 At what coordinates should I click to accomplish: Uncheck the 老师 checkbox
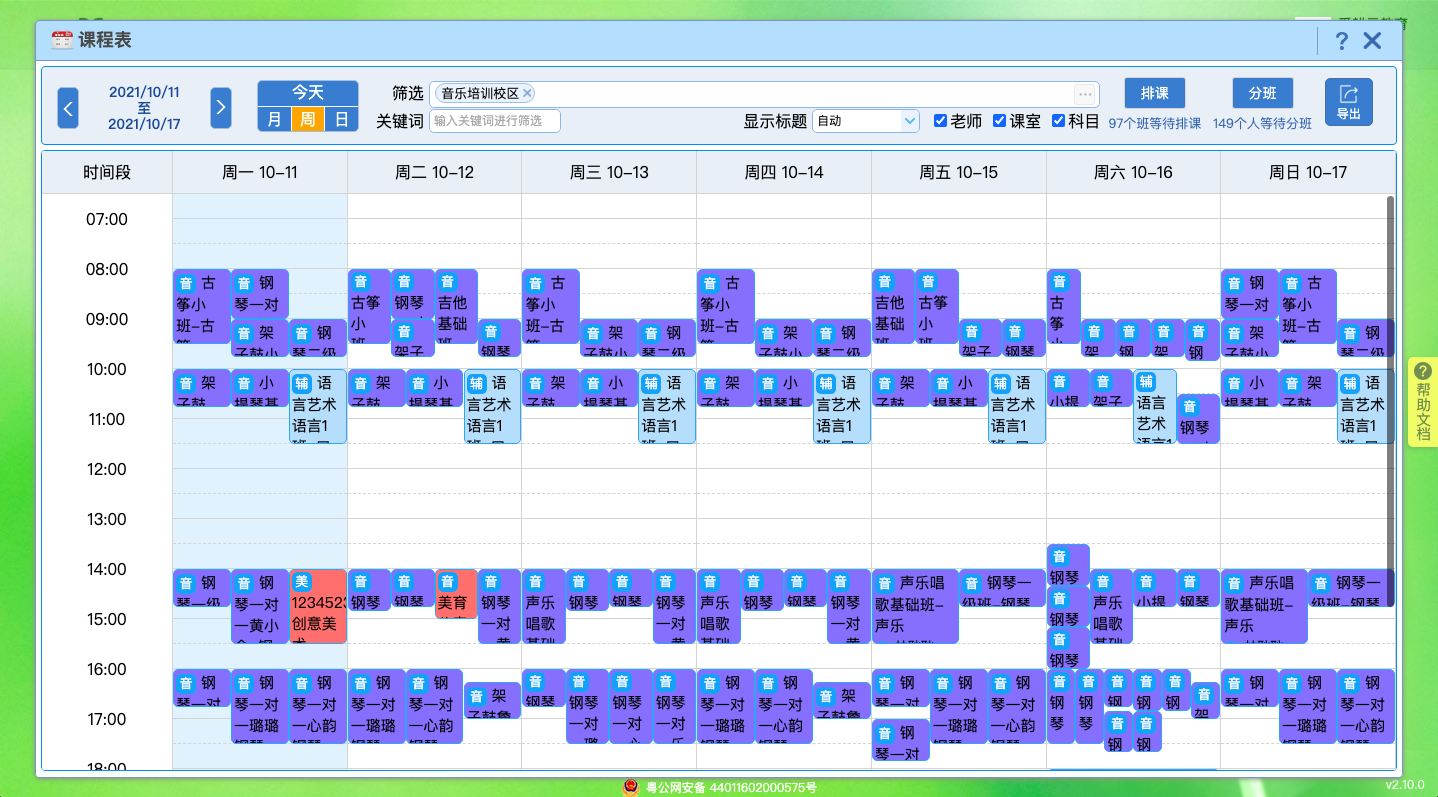coord(940,120)
